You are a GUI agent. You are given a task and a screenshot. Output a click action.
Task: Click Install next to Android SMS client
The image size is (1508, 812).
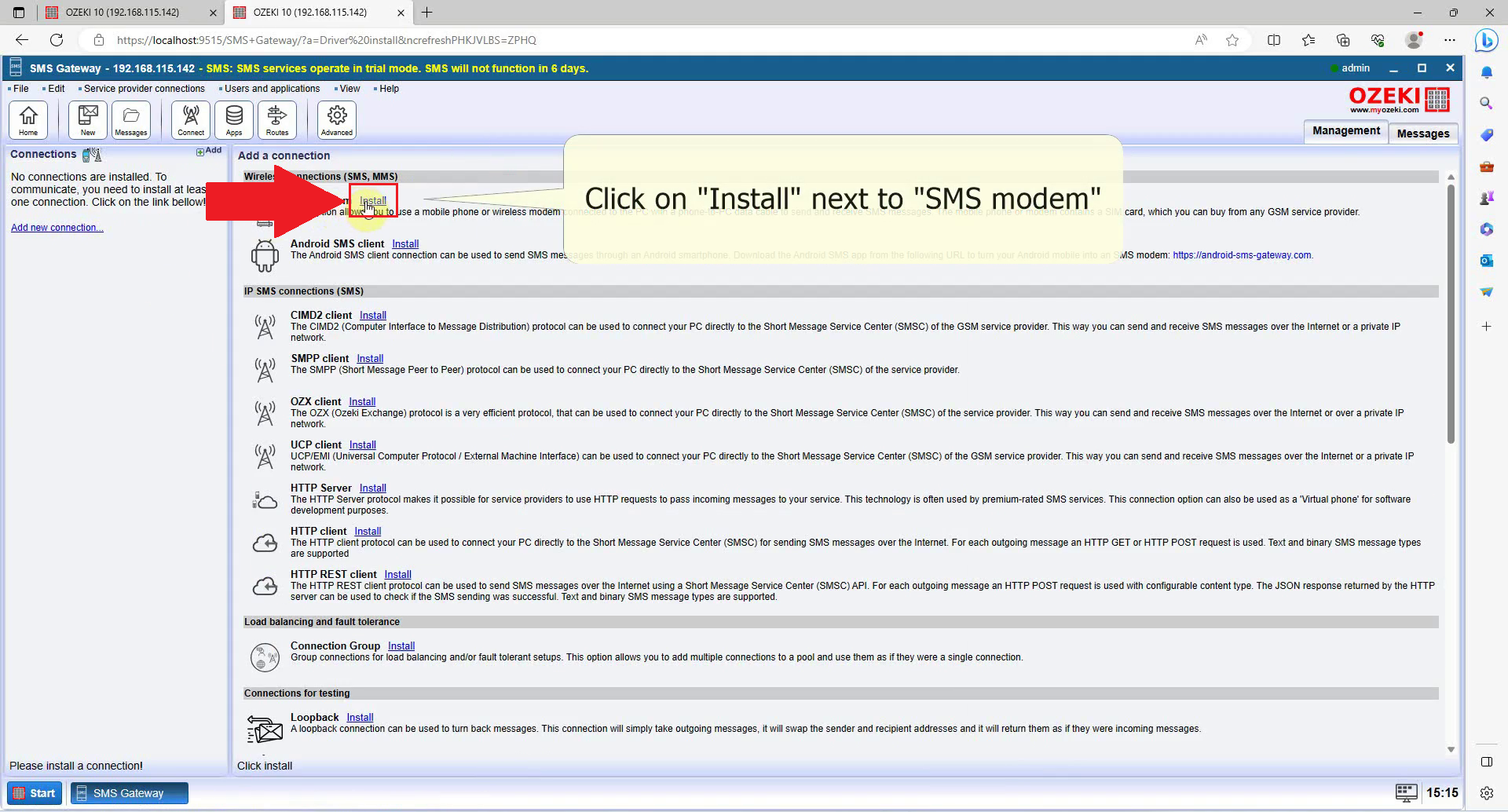point(405,244)
